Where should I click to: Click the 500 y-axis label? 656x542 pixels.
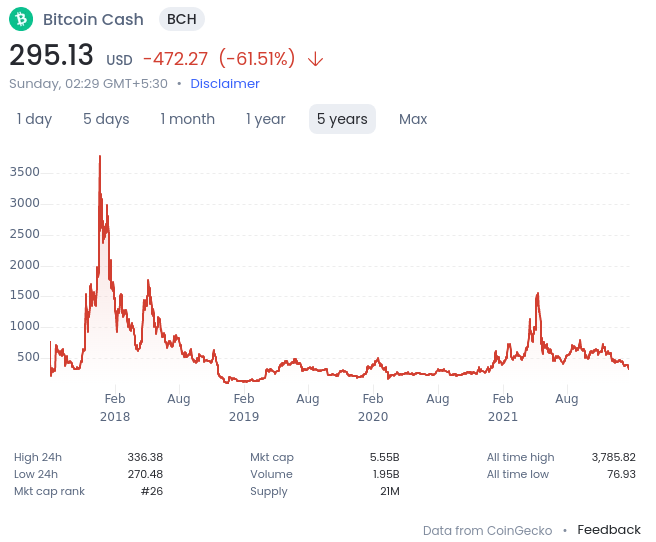click(x=28, y=357)
